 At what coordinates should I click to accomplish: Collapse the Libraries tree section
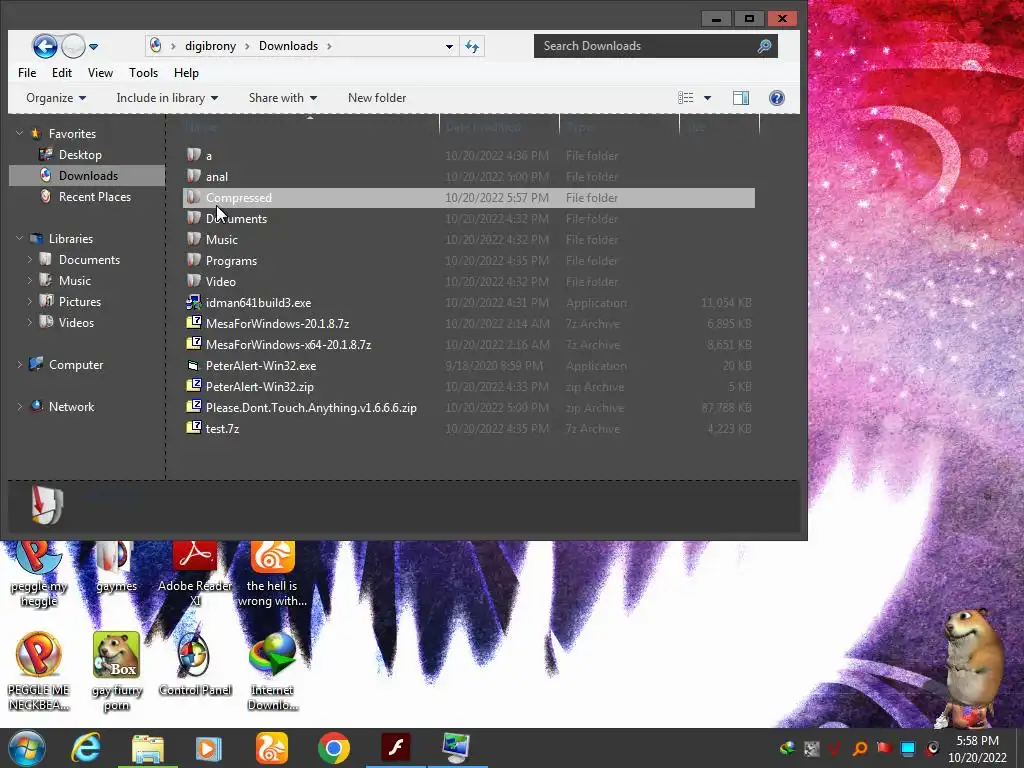[x=20, y=238]
